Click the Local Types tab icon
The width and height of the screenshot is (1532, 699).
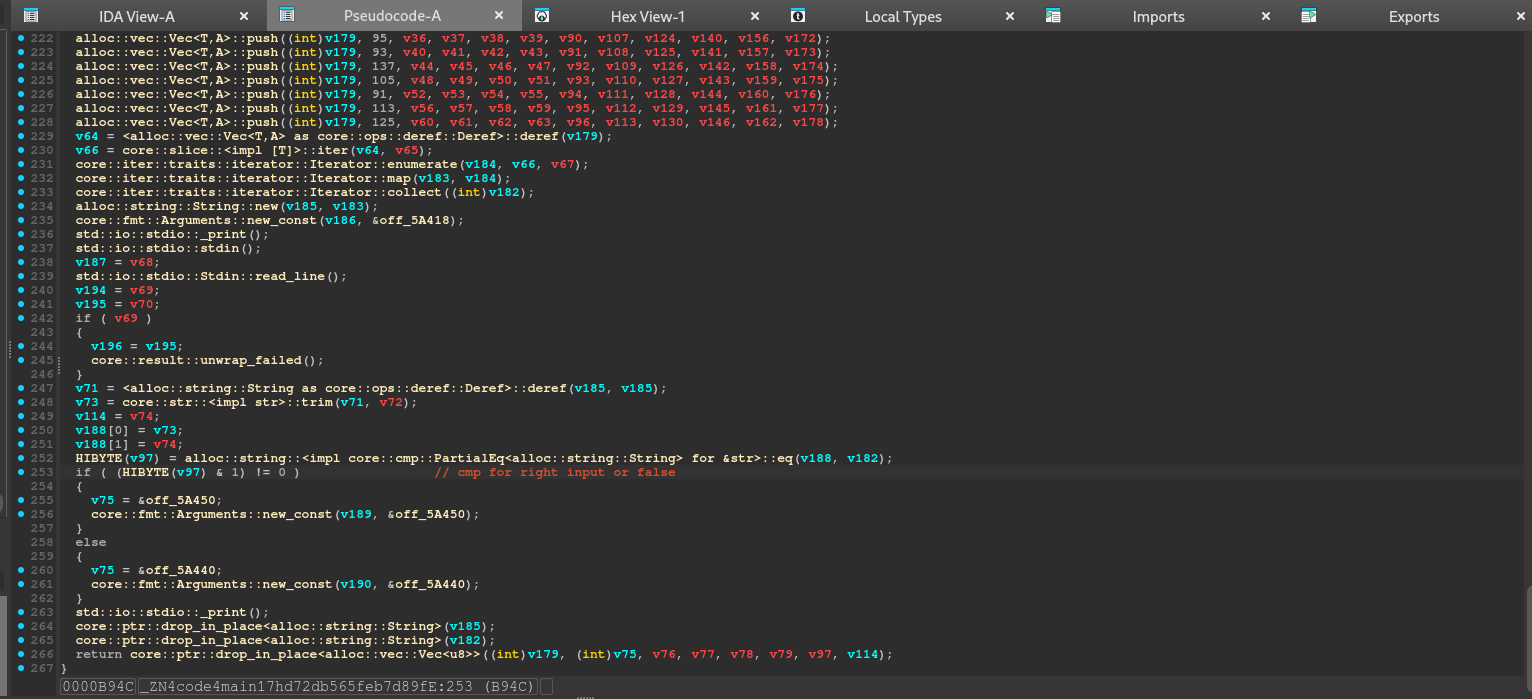point(798,16)
